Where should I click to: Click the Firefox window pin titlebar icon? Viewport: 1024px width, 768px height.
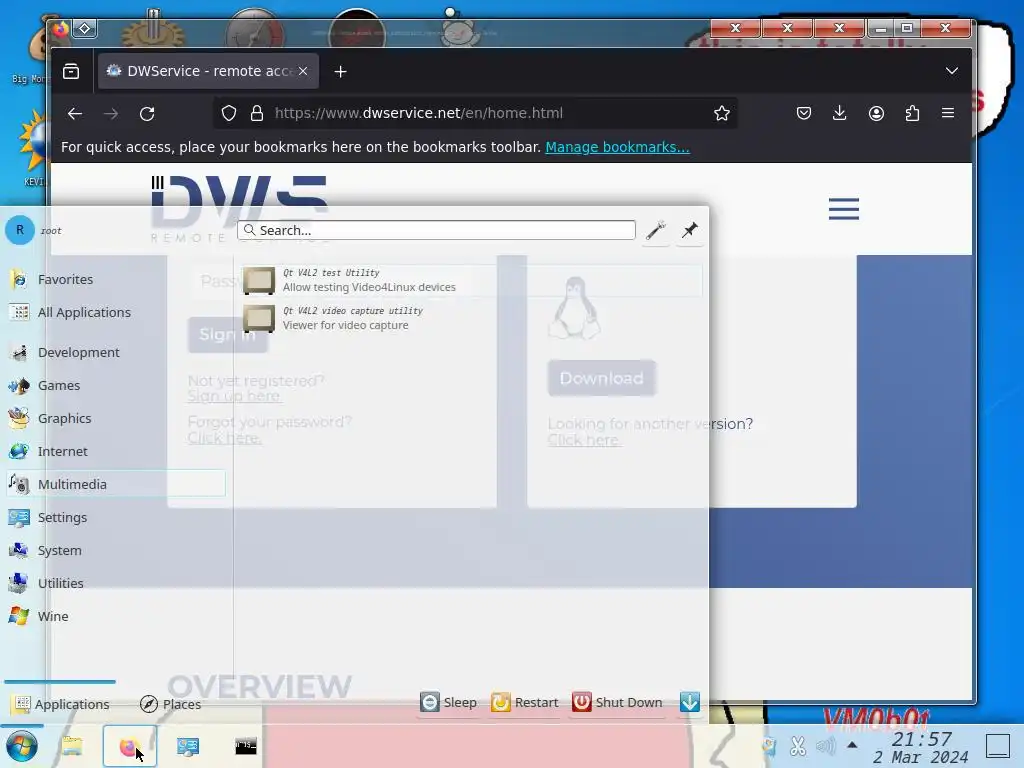pyautogui.click(x=85, y=28)
